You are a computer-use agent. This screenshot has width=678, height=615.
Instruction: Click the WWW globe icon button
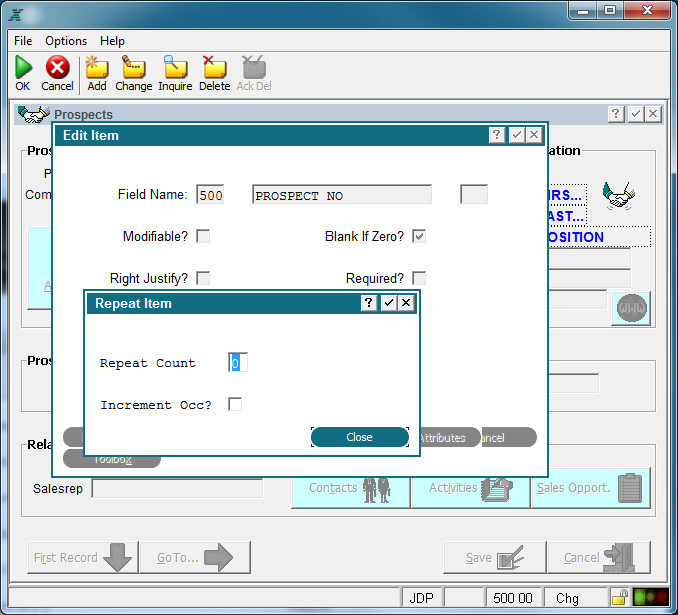click(x=631, y=308)
